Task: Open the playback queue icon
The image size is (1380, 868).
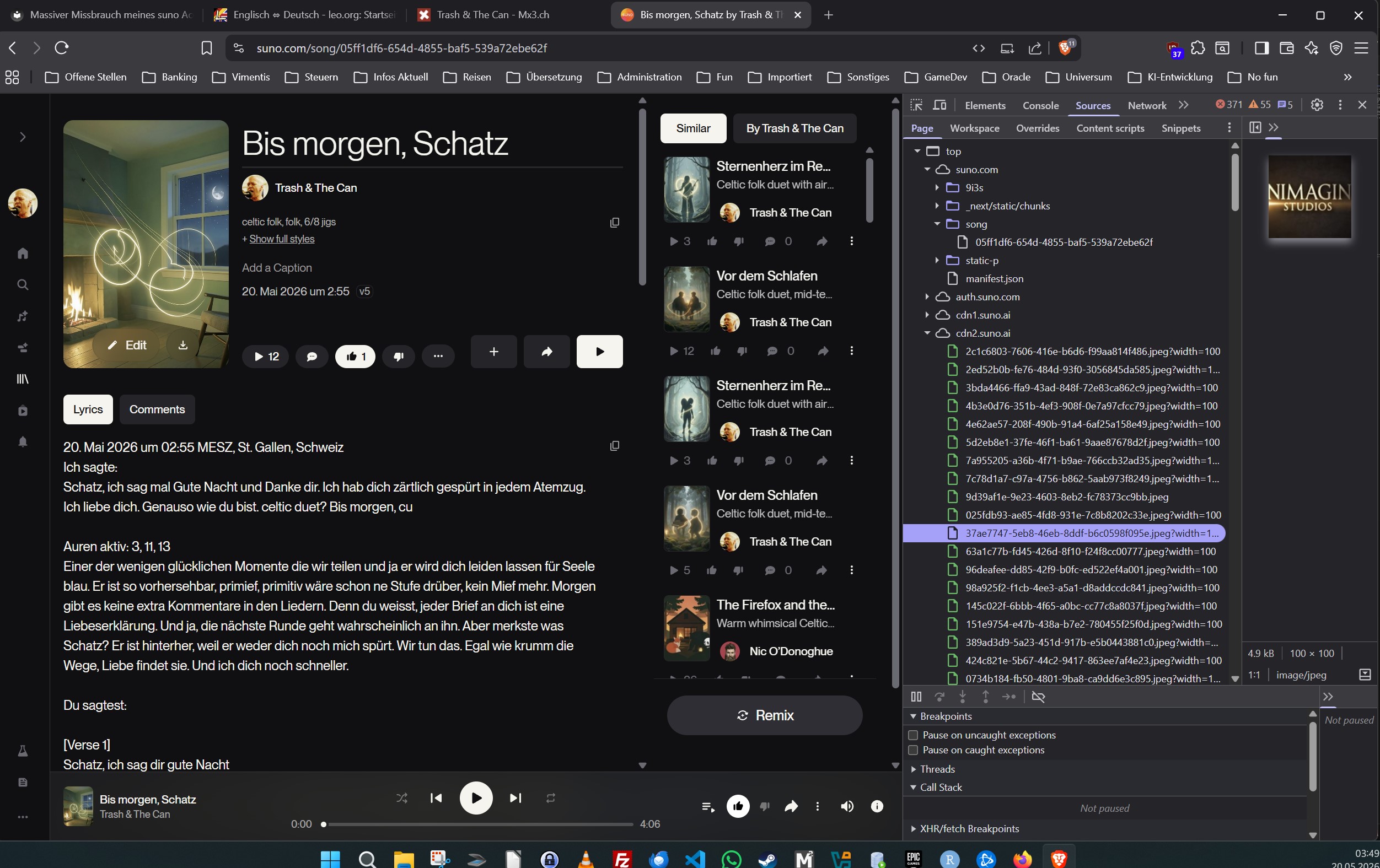Action: coord(708,806)
